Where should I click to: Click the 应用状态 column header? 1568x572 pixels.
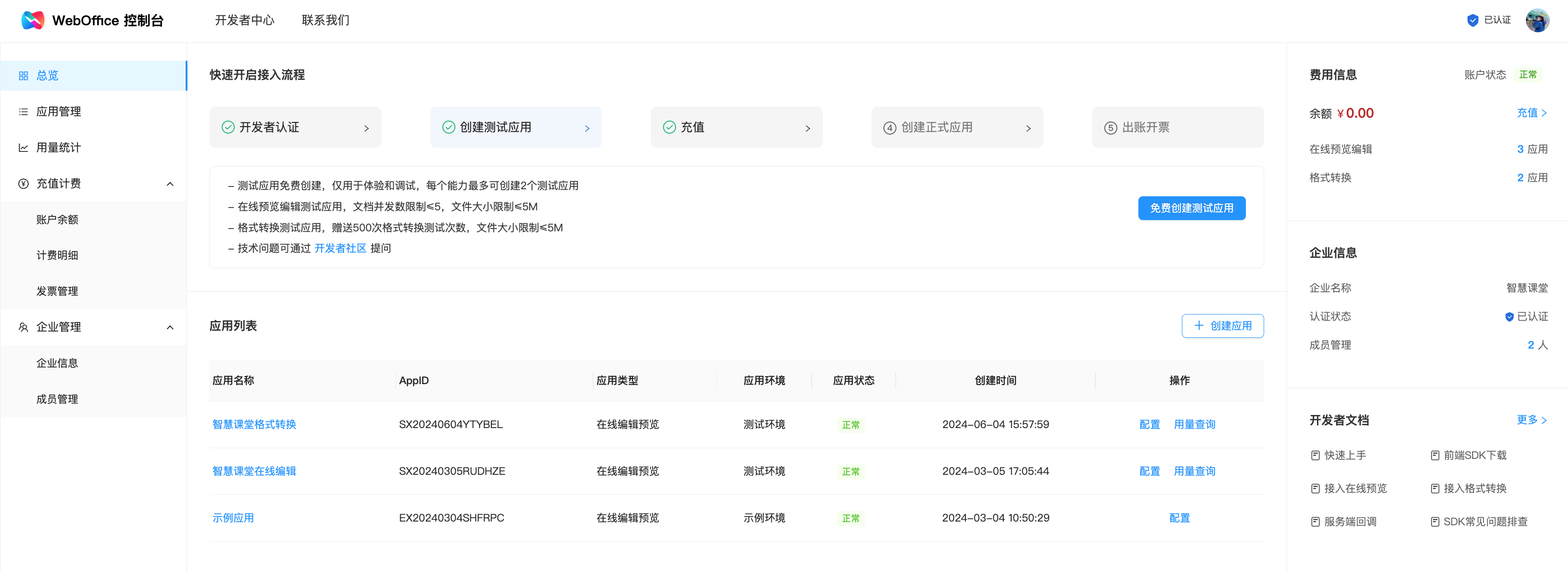pyautogui.click(x=853, y=380)
